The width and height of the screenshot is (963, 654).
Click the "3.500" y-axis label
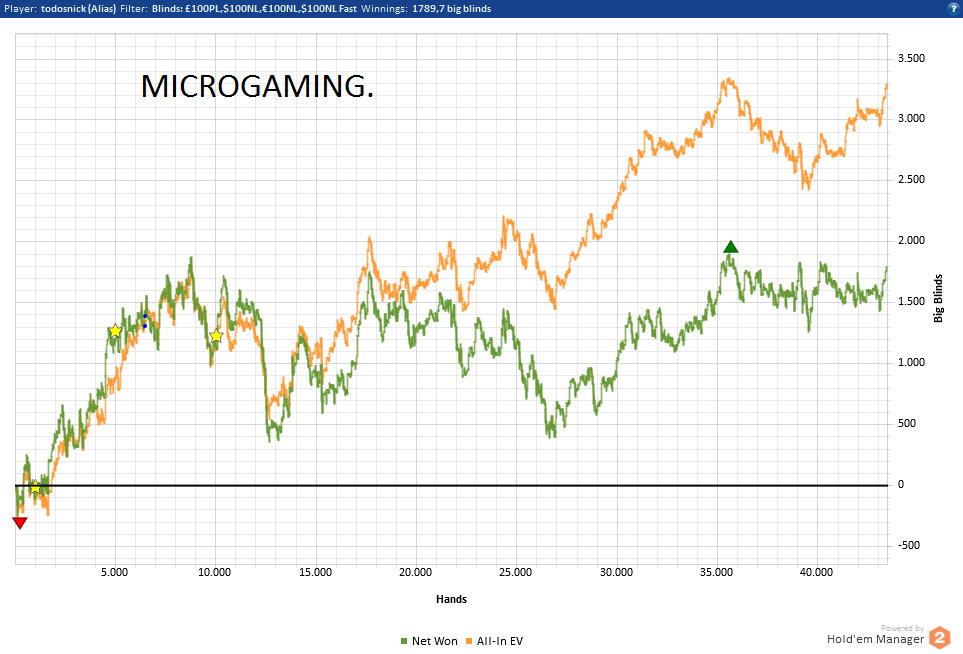(911, 58)
